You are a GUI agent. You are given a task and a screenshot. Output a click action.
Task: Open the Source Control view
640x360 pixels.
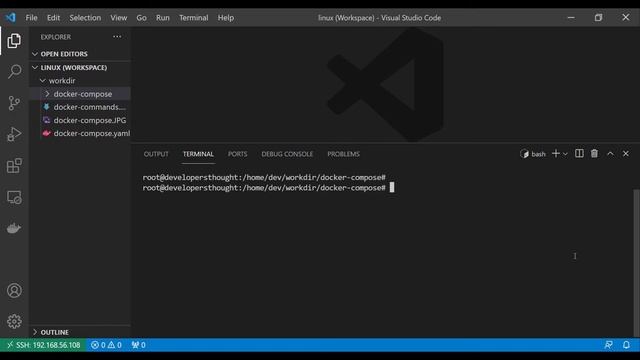(x=14, y=103)
